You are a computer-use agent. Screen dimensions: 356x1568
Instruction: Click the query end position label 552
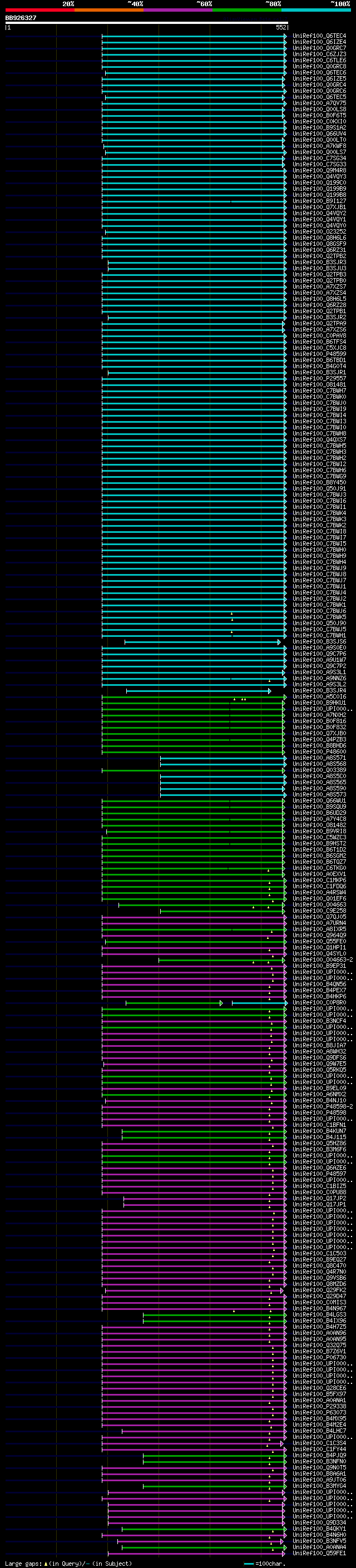pyautogui.click(x=280, y=27)
